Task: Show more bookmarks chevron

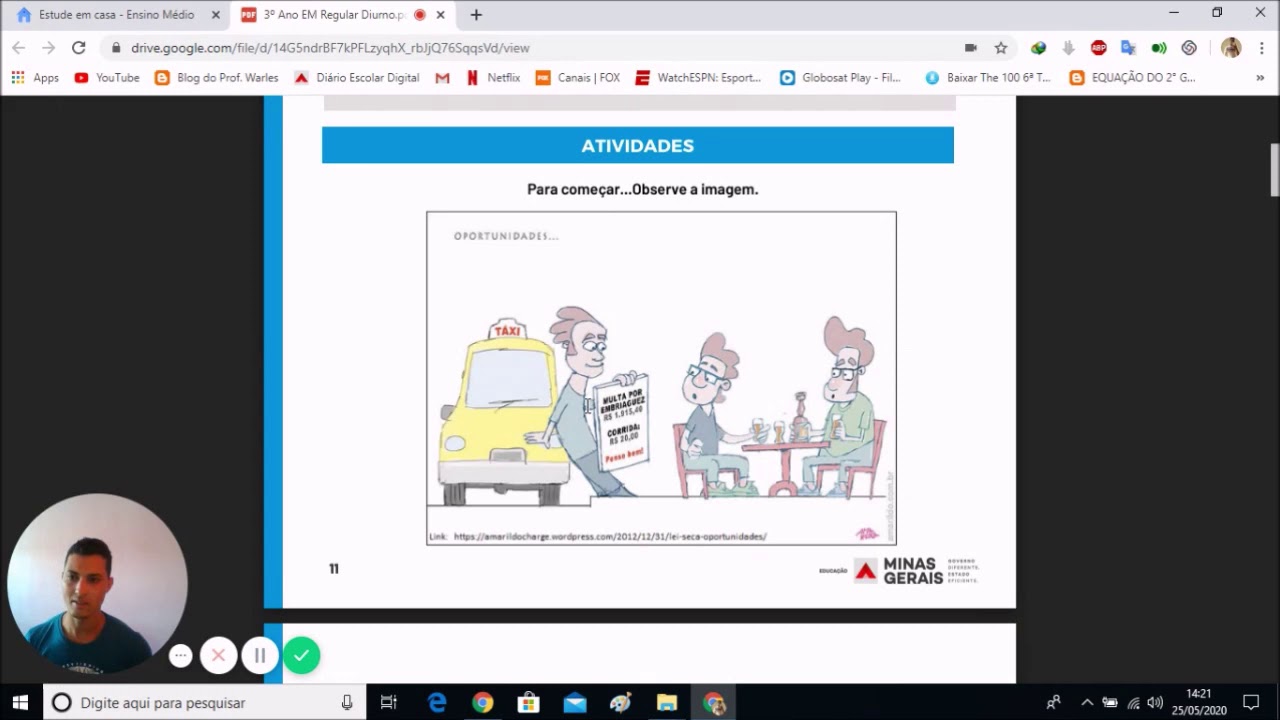Action: 1260,77
